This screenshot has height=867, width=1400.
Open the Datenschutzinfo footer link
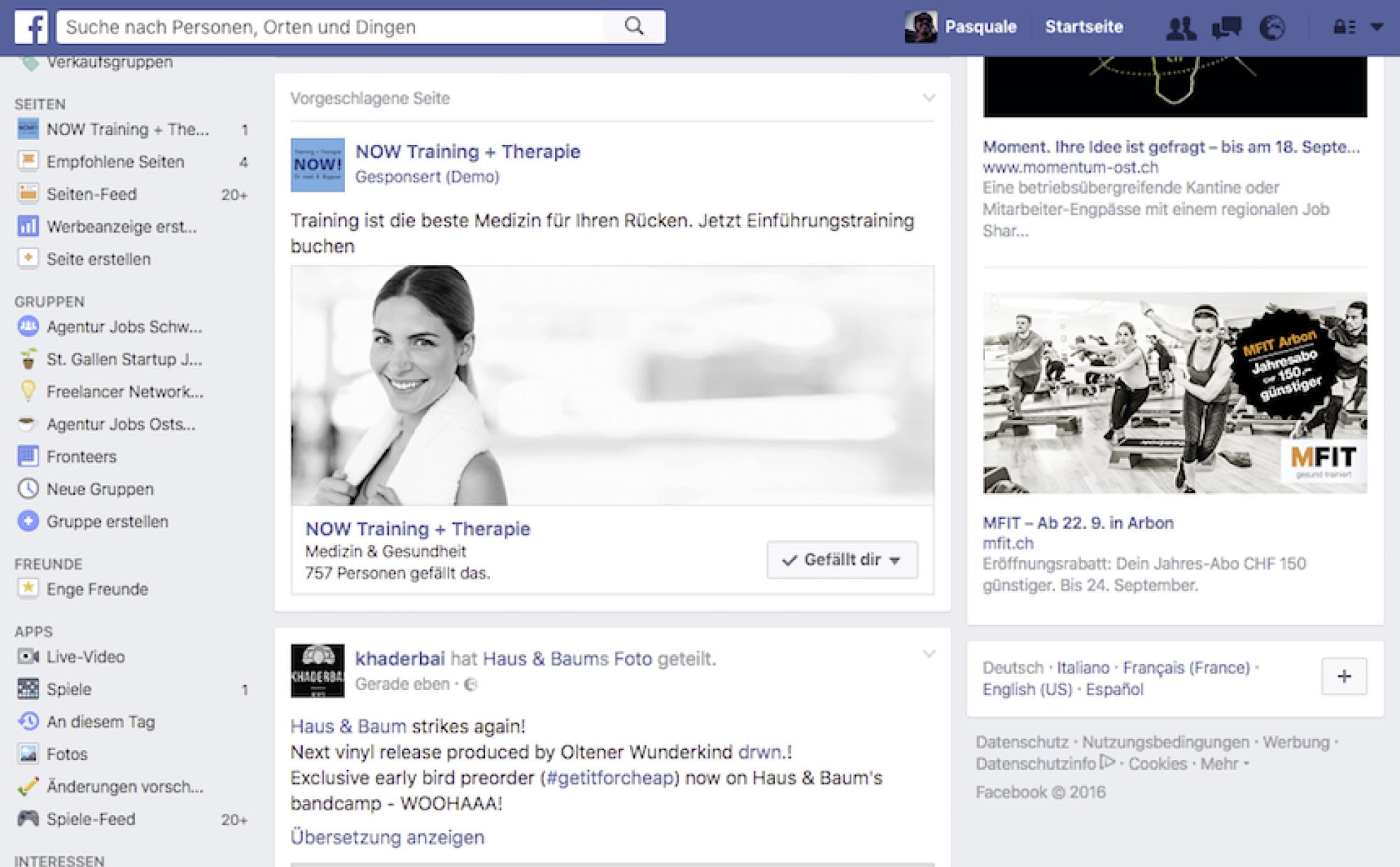pyautogui.click(x=1036, y=763)
